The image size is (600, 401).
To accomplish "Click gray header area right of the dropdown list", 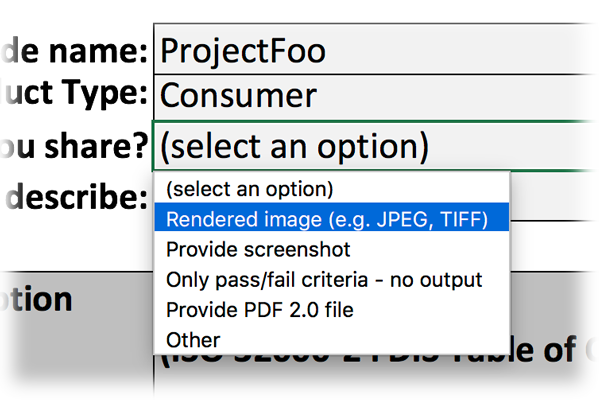I will pos(555,302).
